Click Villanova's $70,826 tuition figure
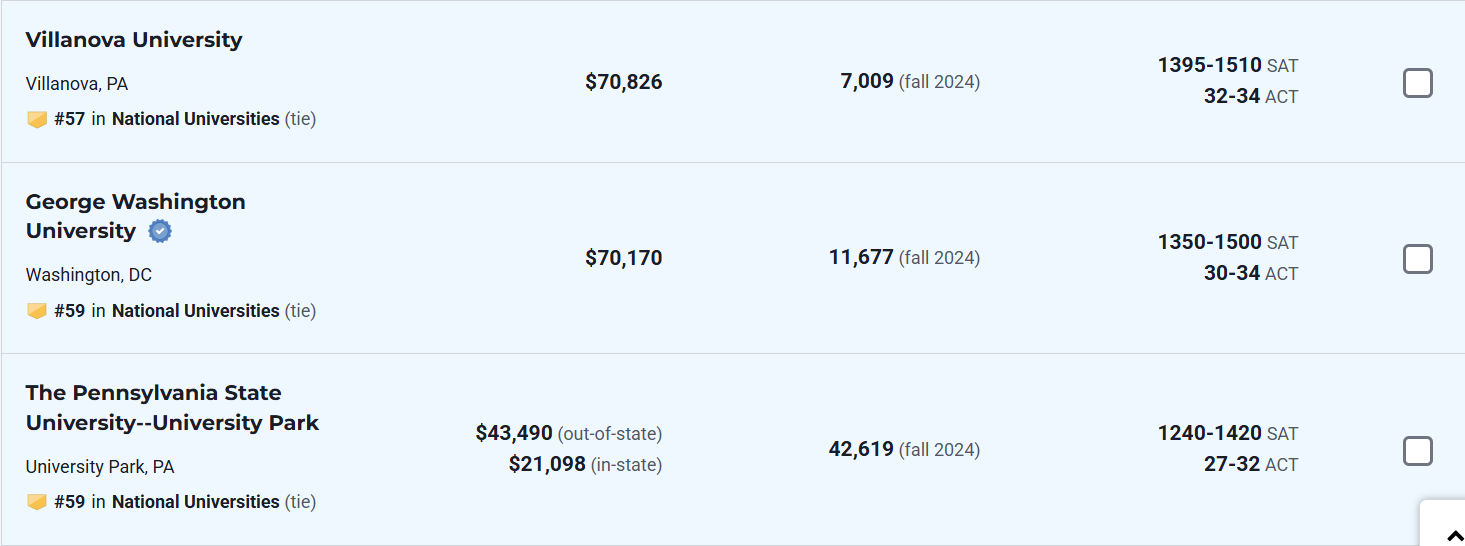 coord(623,82)
